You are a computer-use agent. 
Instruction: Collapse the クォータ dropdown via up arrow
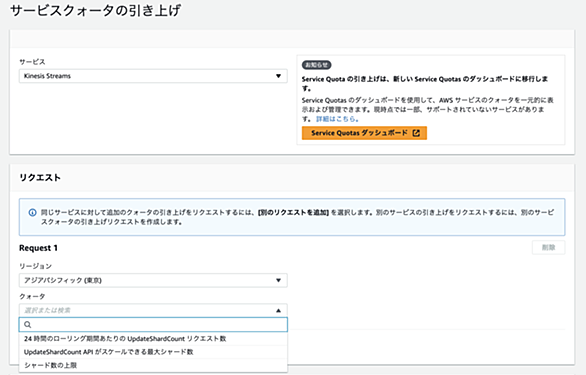(278, 310)
